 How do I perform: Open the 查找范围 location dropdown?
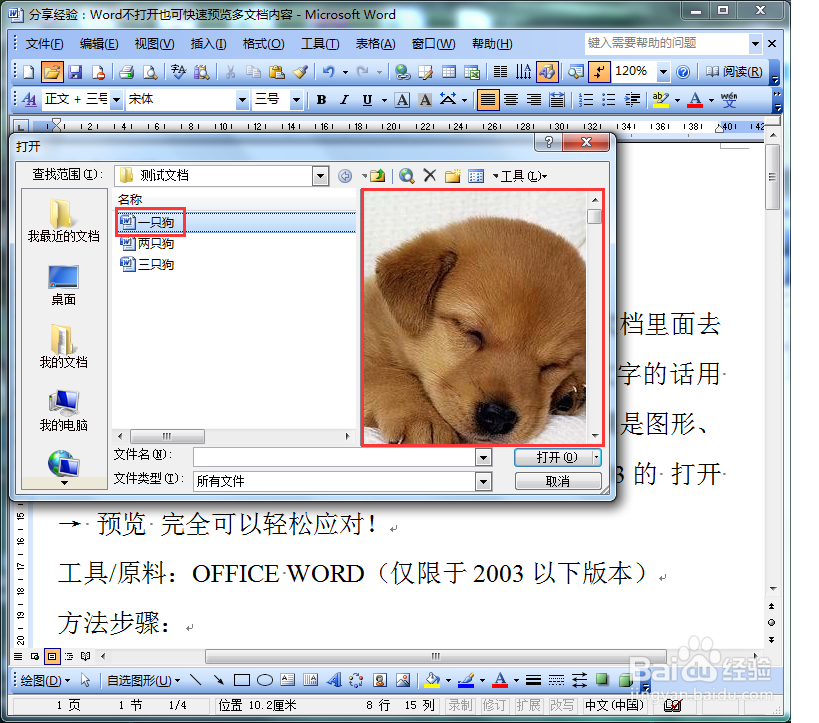pyautogui.click(x=319, y=175)
